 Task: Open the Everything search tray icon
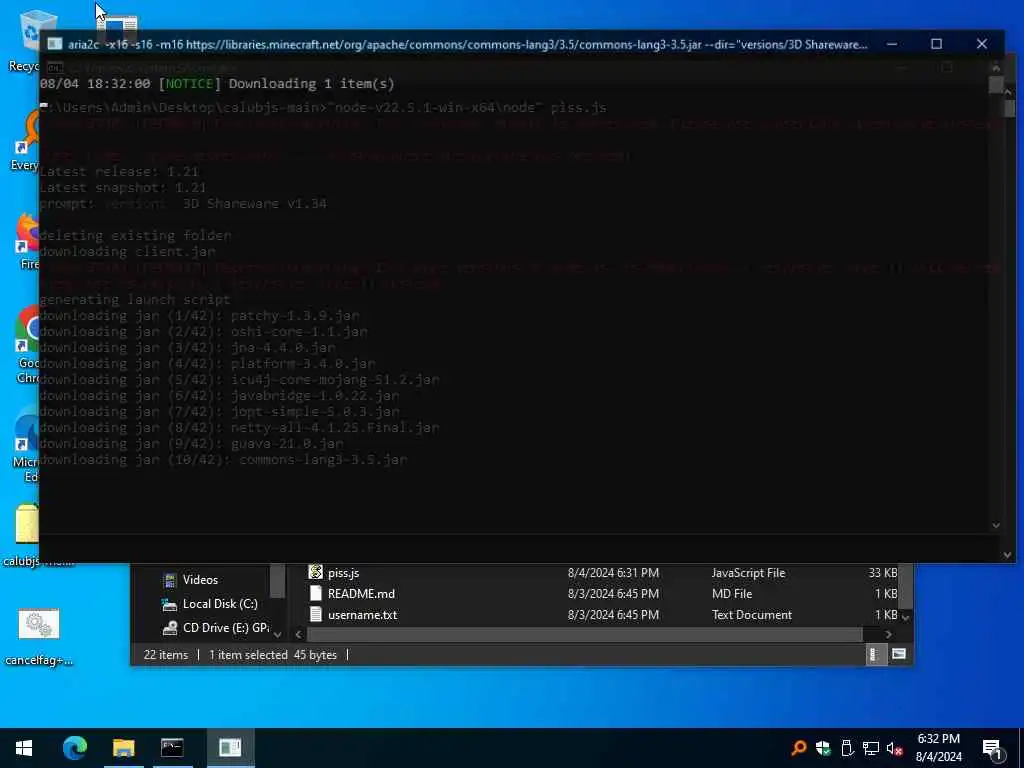pos(798,748)
